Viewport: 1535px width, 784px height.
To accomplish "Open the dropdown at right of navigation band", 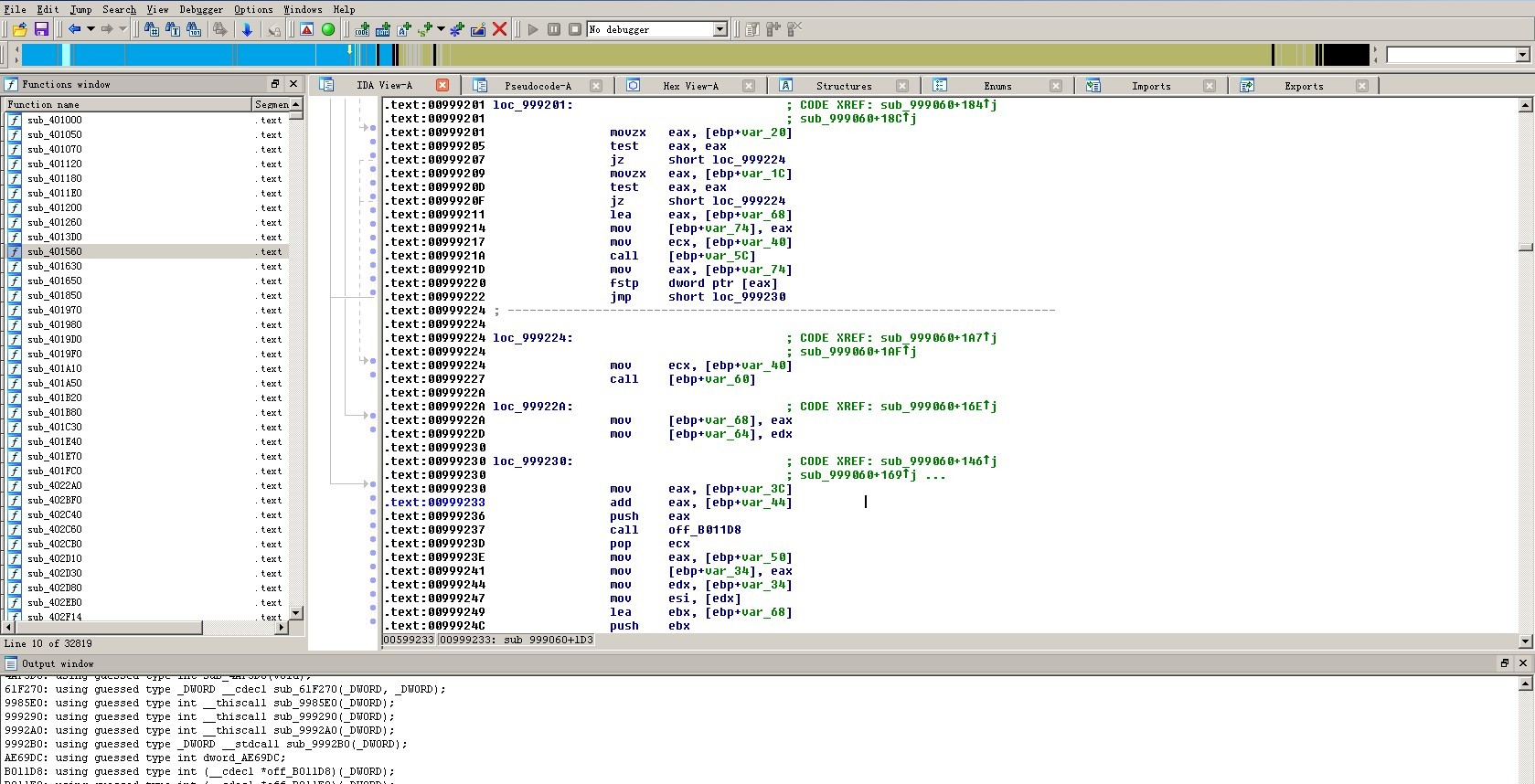I will pos(1522,56).
